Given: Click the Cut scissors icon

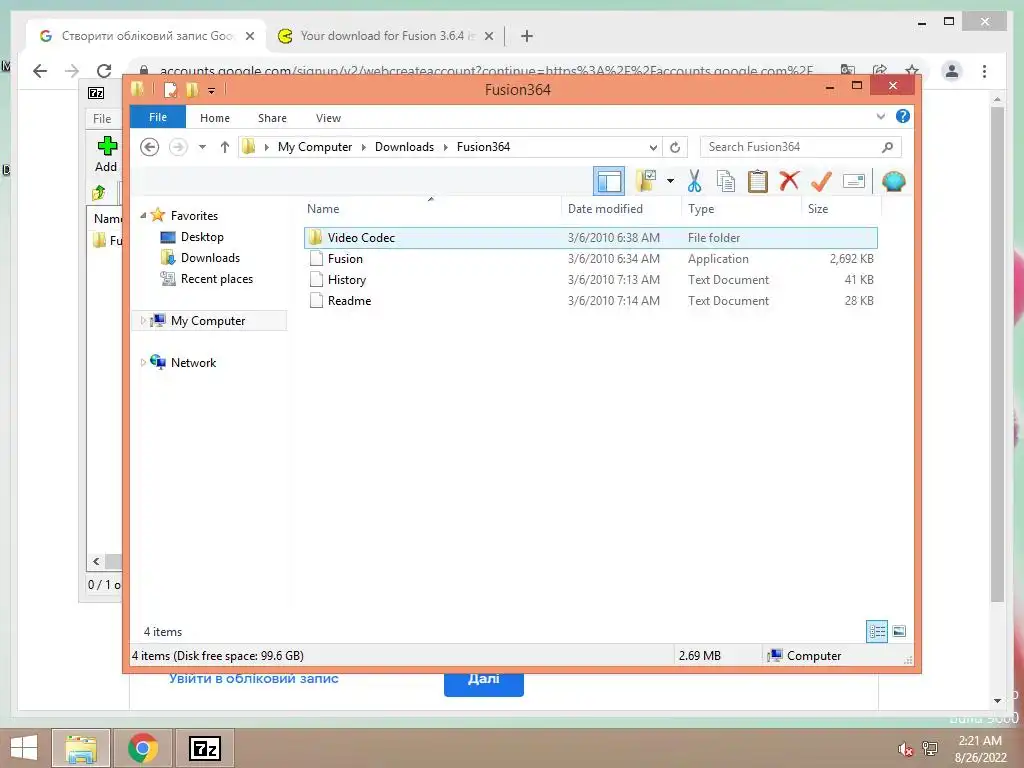Looking at the screenshot, I should click(x=694, y=181).
